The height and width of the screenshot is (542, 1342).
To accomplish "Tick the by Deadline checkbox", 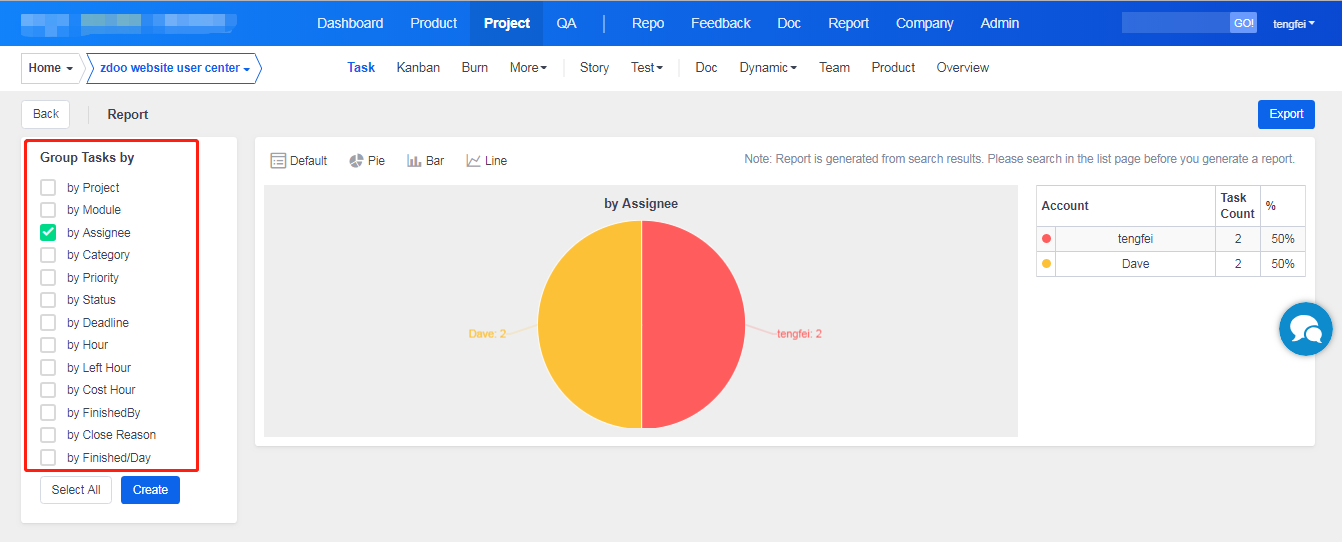I will (x=48, y=323).
